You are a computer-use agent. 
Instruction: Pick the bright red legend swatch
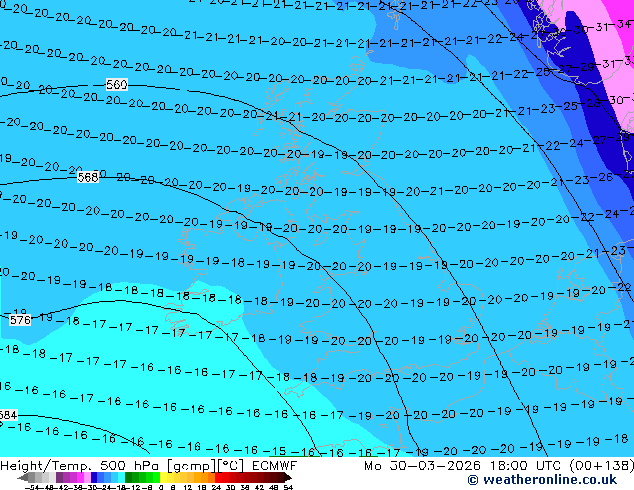pos(218,478)
